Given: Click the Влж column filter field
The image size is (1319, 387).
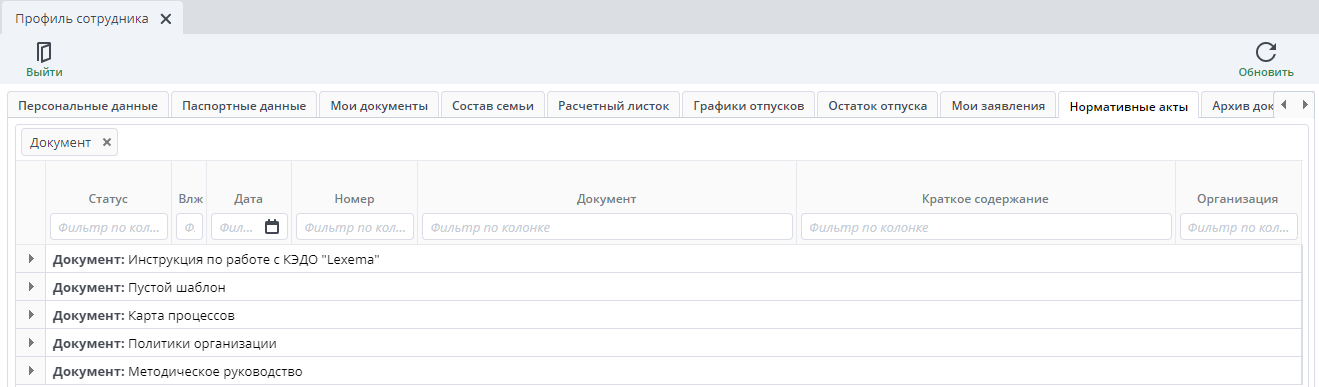Looking at the screenshot, I should (x=189, y=227).
